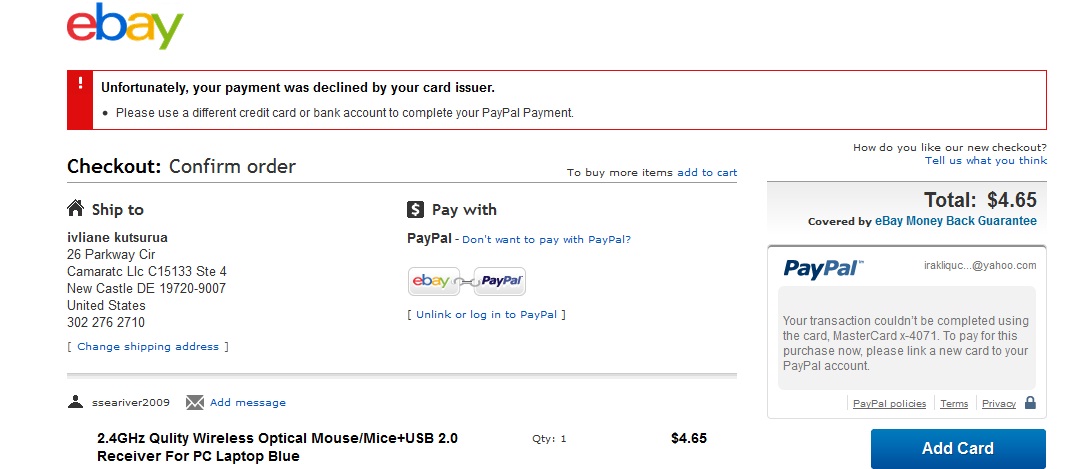Open eBay Money Back Guarantee link

coord(955,221)
